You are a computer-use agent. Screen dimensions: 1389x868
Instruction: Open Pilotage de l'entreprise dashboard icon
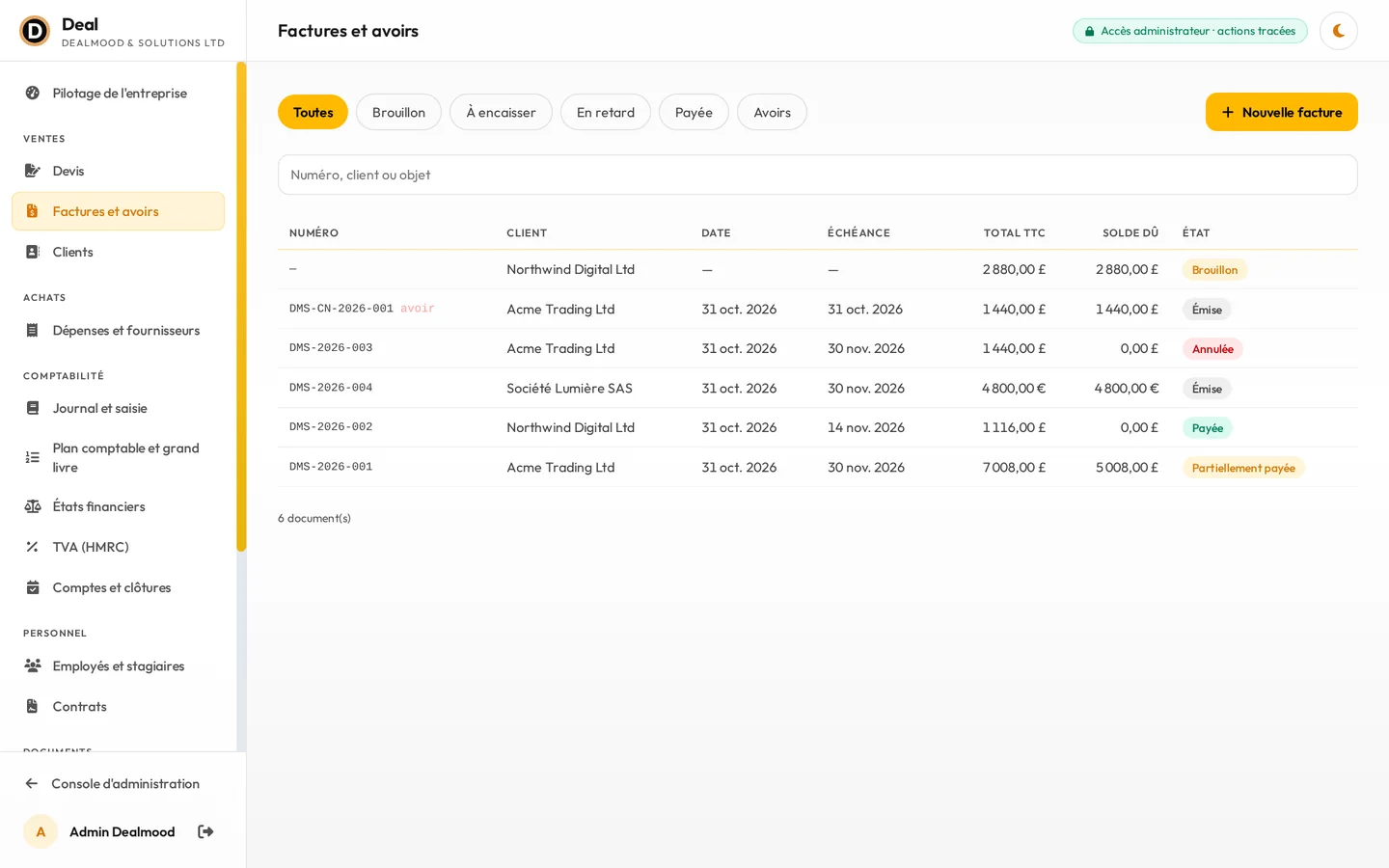tap(33, 93)
